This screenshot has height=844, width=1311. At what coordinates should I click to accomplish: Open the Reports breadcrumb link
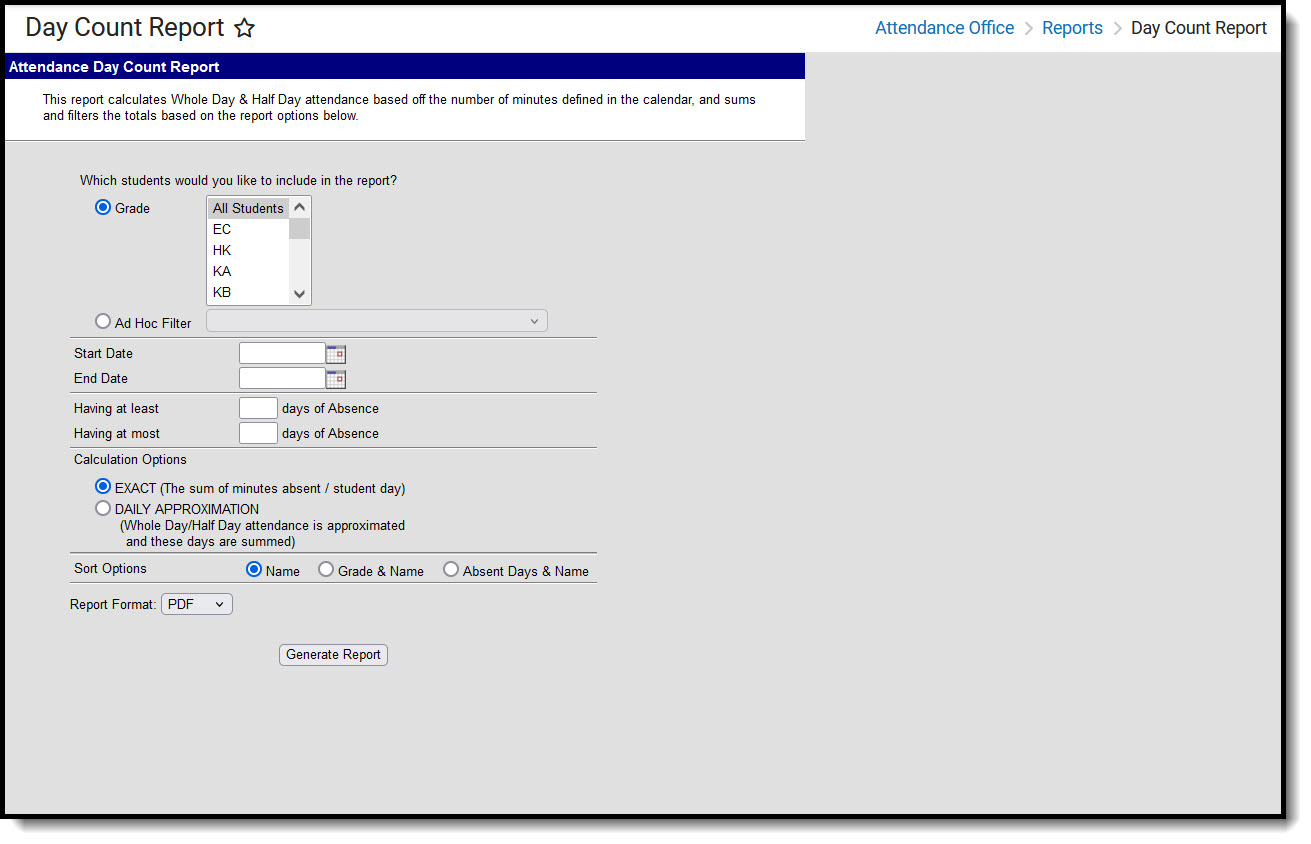tap(1072, 28)
